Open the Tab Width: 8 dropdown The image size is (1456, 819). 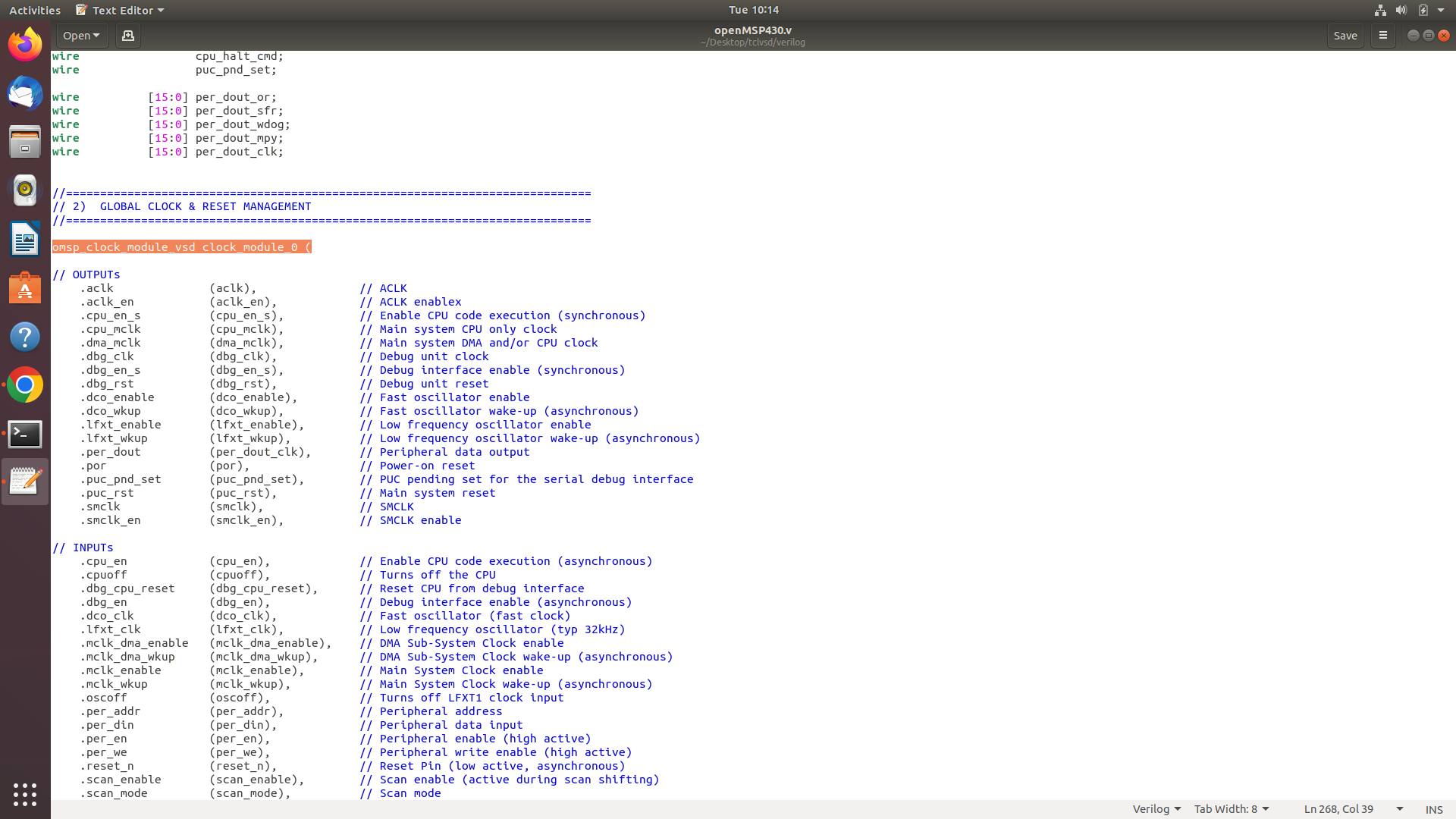(1230, 808)
